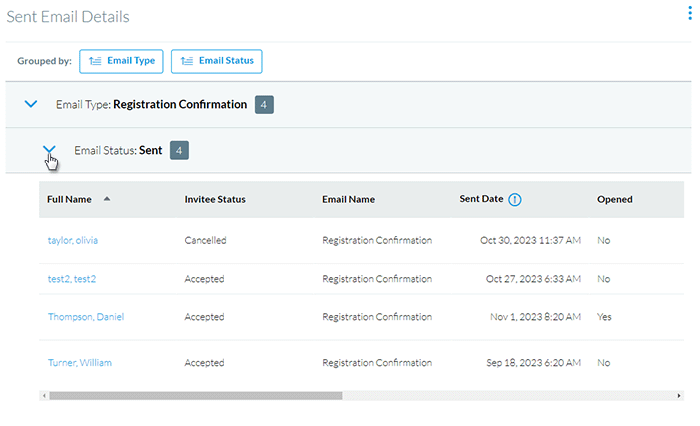Image resolution: width=700 pixels, height=426 pixels.
Task: Collapse the Email Type Registration Confirmation group
Action: tap(31, 104)
